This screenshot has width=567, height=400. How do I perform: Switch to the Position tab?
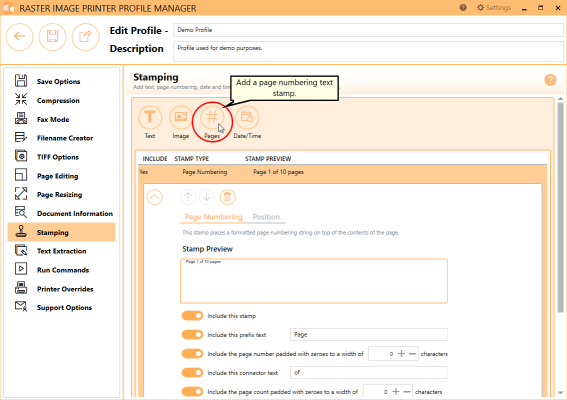tap(266, 217)
